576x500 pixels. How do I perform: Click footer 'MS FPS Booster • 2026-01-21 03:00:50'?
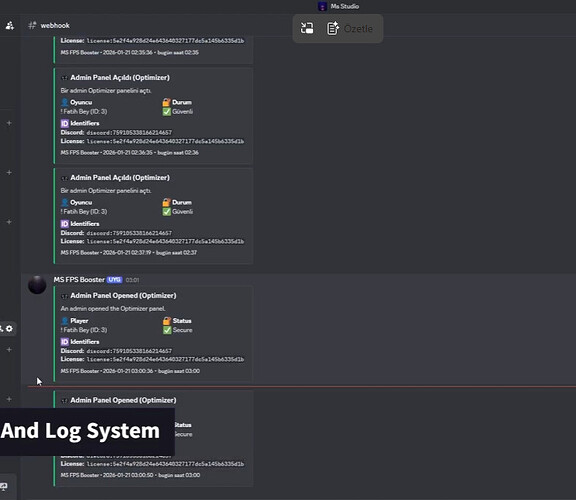(107, 475)
